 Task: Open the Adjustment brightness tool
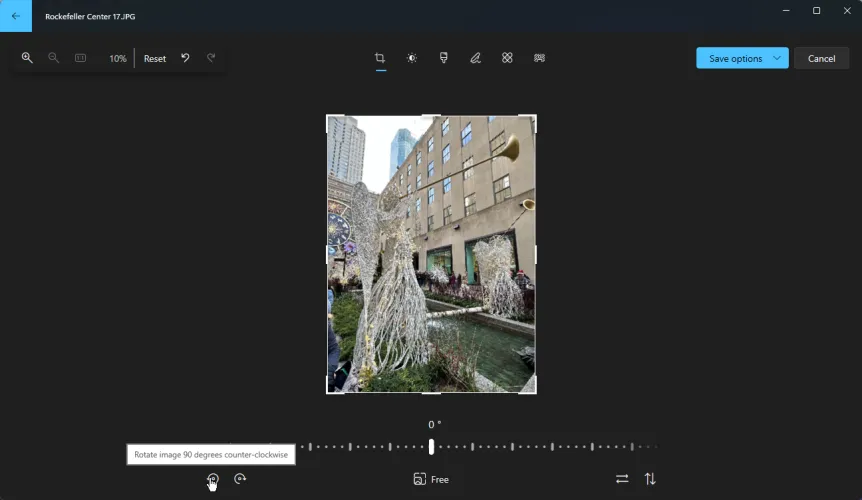pyautogui.click(x=412, y=58)
